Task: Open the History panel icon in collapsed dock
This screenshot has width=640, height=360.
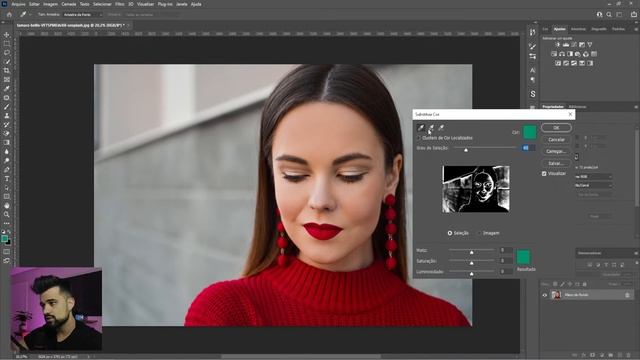Action: click(x=533, y=32)
